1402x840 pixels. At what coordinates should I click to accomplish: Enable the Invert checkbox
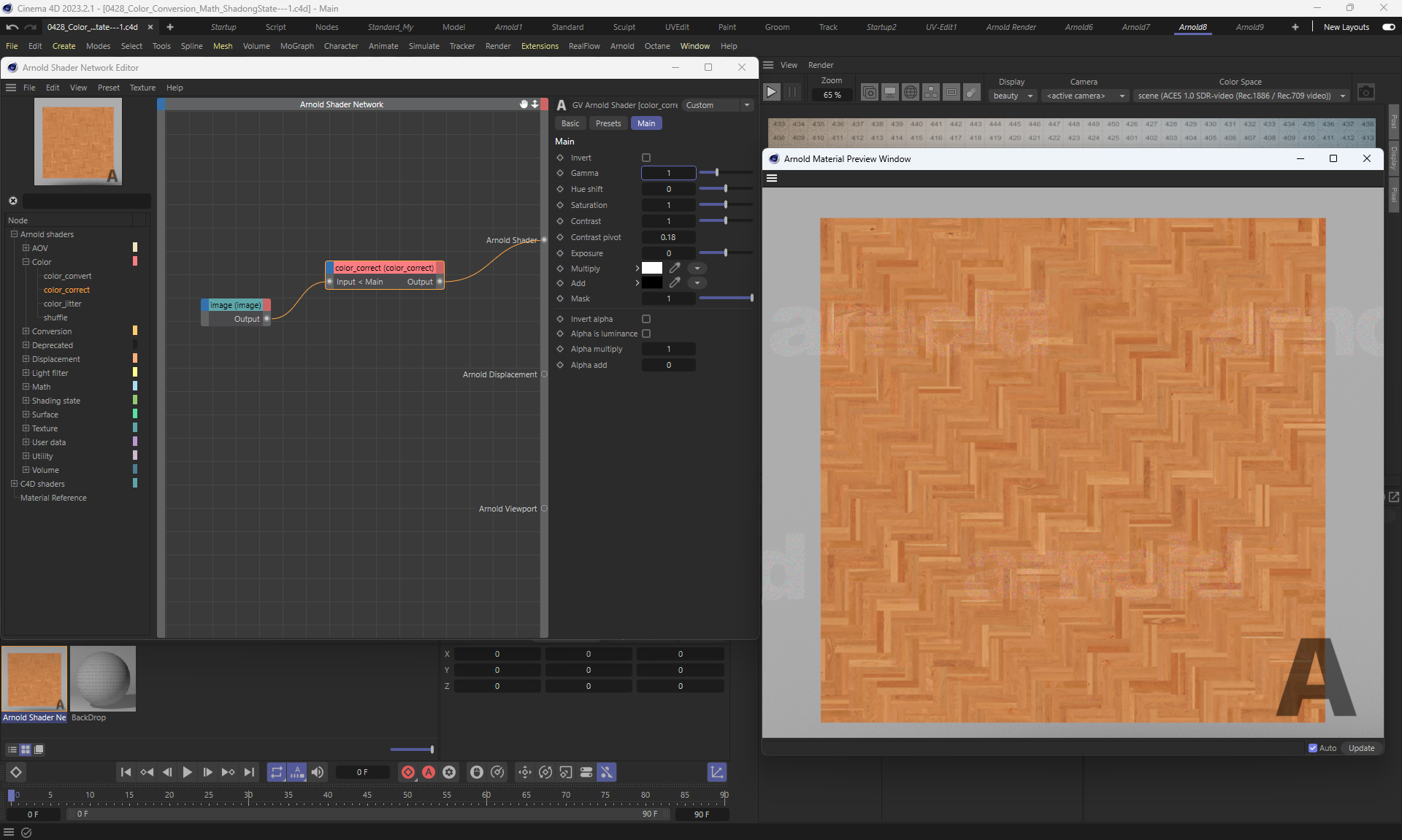(x=646, y=158)
